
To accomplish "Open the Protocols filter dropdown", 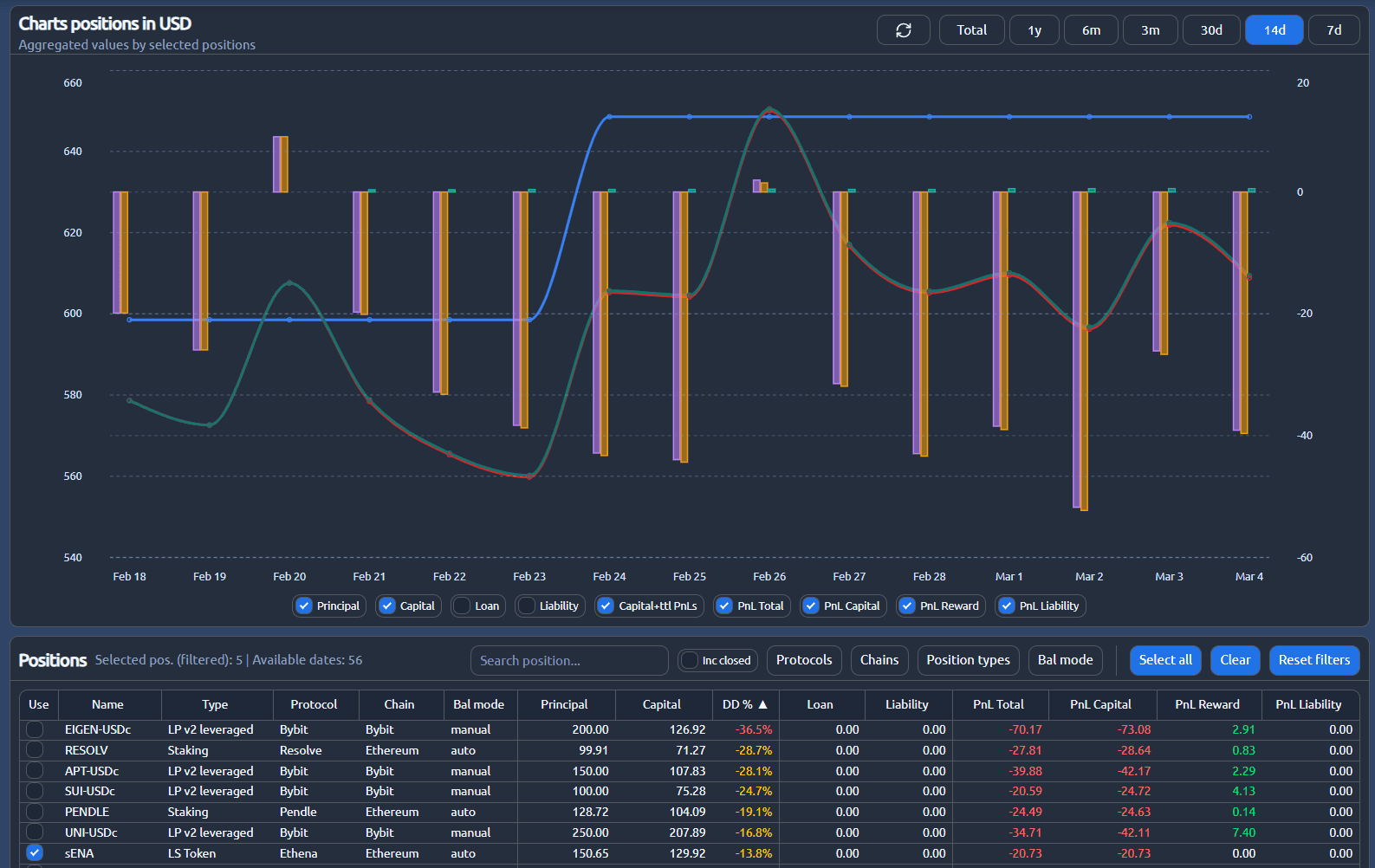I will (x=804, y=660).
